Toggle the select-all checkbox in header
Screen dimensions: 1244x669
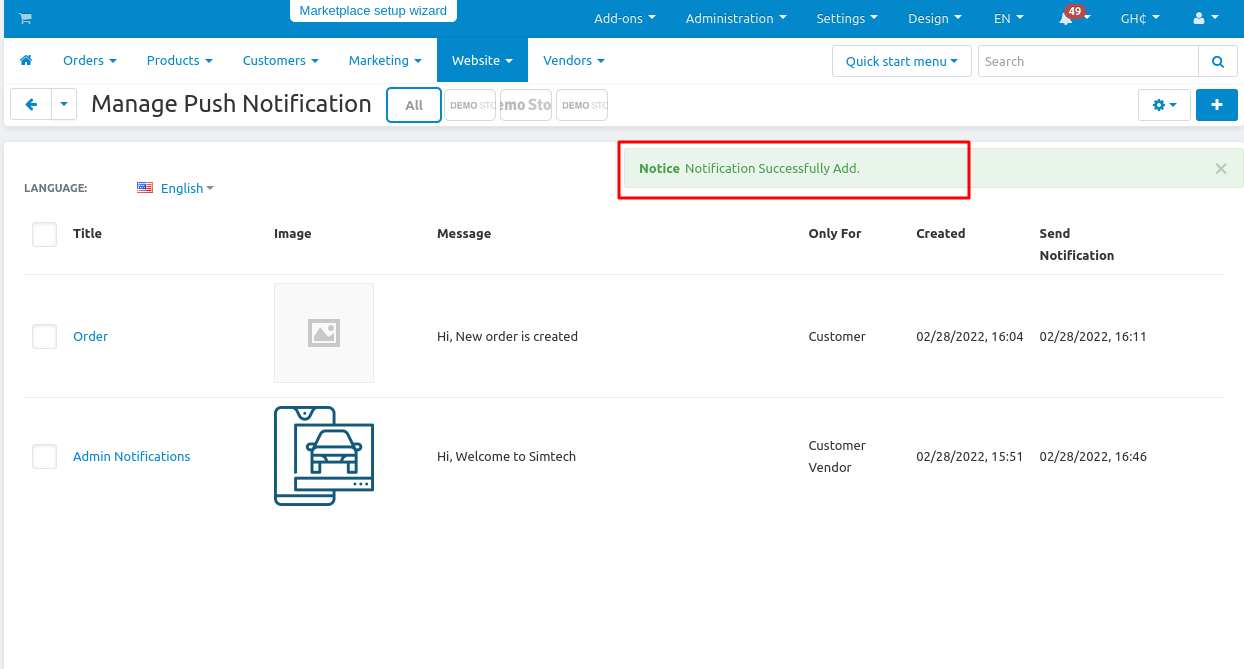point(45,234)
